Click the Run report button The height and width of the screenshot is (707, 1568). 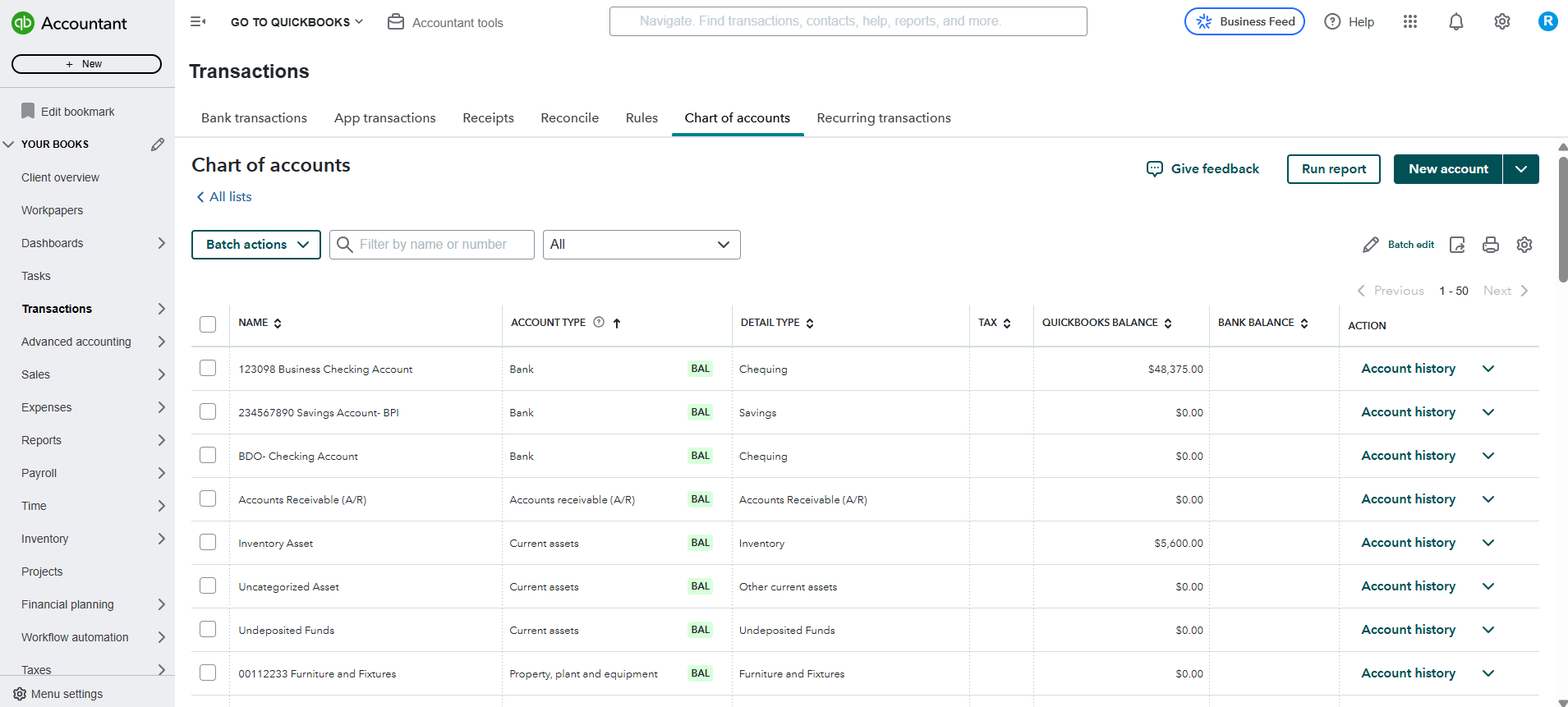tap(1334, 169)
